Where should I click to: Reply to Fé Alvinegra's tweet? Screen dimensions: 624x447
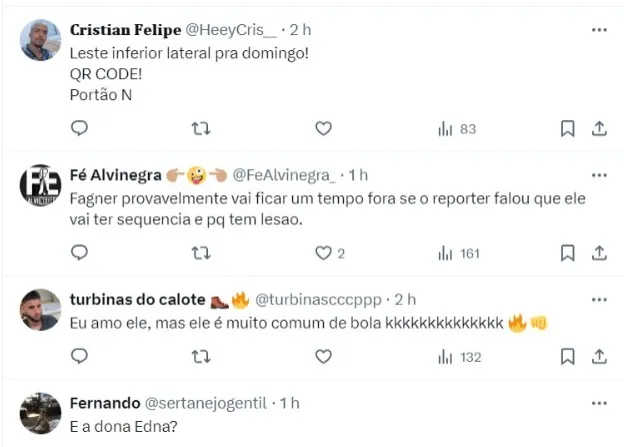pyautogui.click(x=80, y=253)
